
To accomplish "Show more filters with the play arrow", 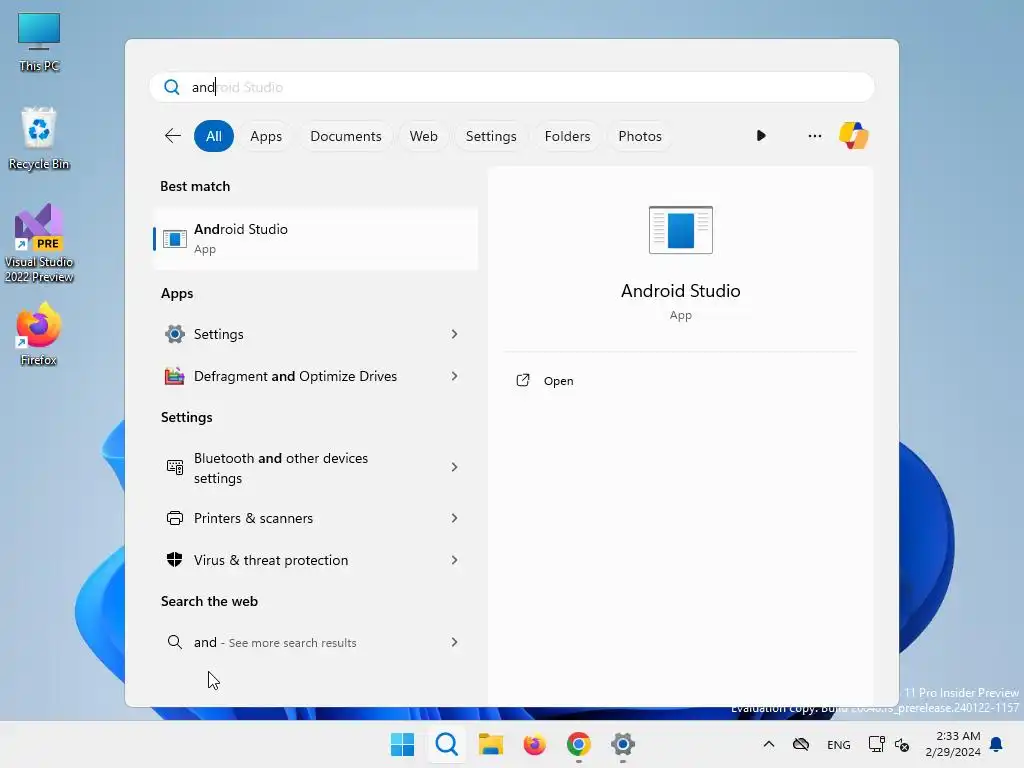I will click(761, 135).
